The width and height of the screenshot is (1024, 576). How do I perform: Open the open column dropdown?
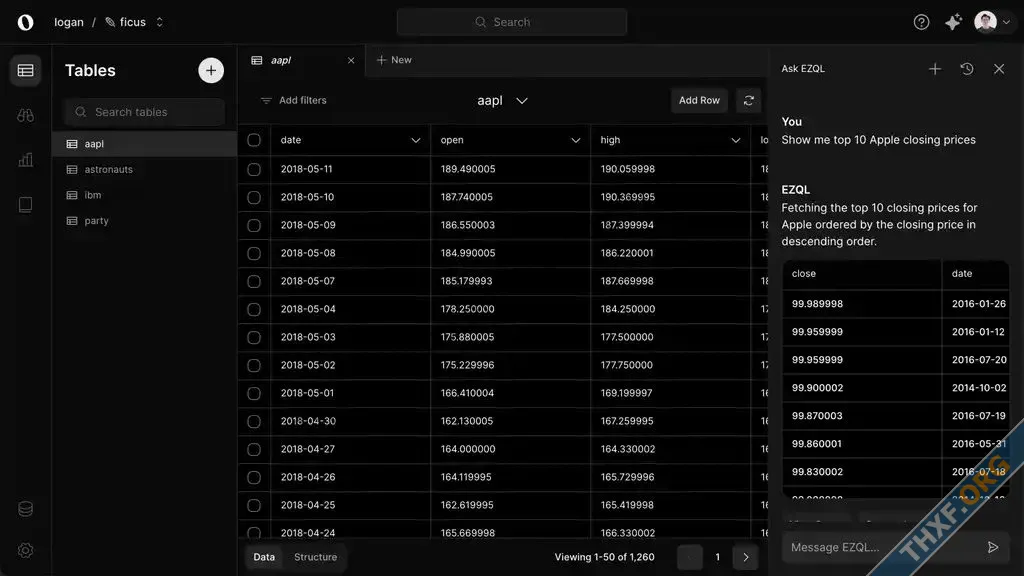click(575, 140)
